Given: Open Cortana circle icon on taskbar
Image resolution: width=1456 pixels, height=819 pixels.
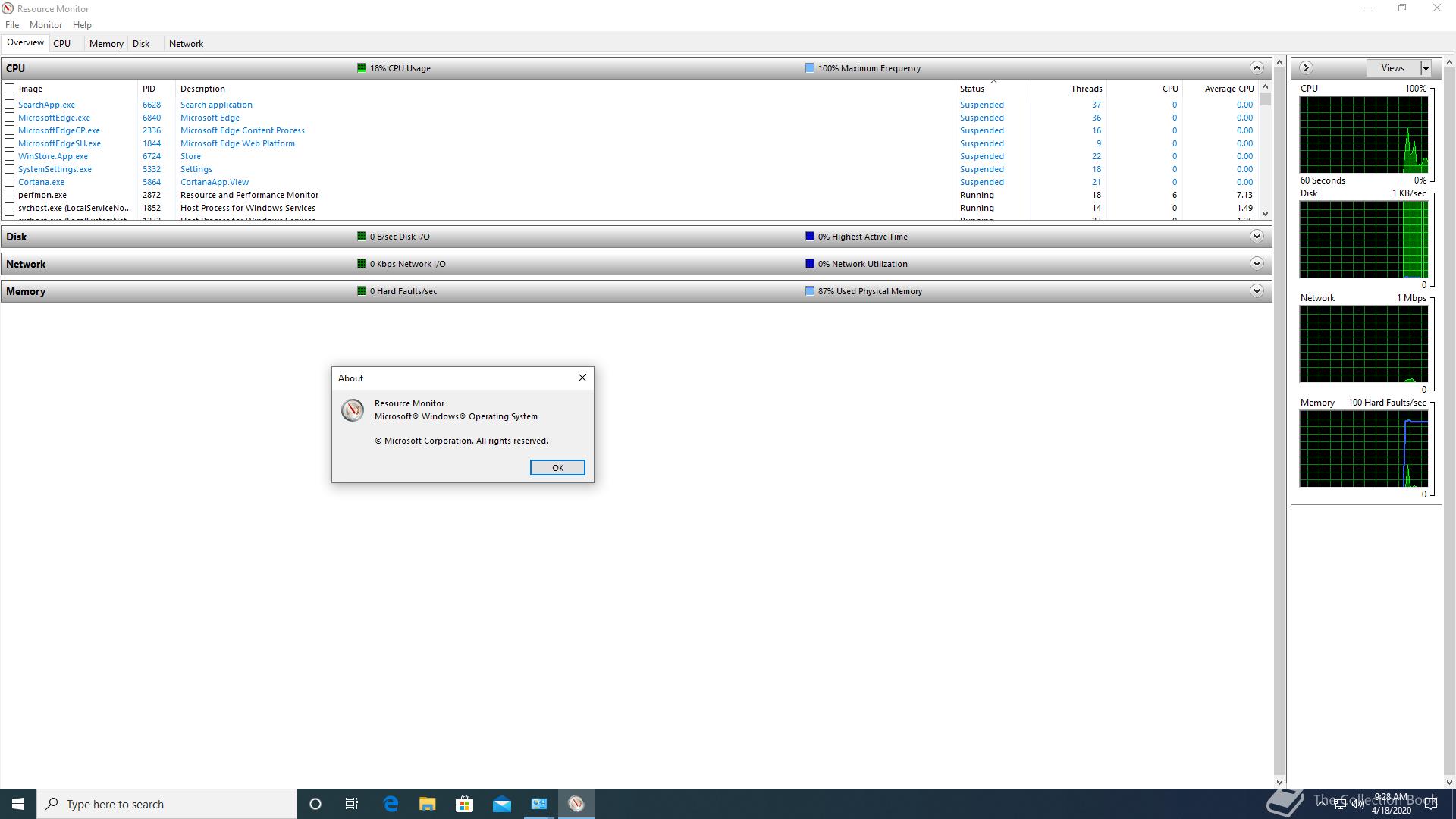Looking at the screenshot, I should pos(315,804).
